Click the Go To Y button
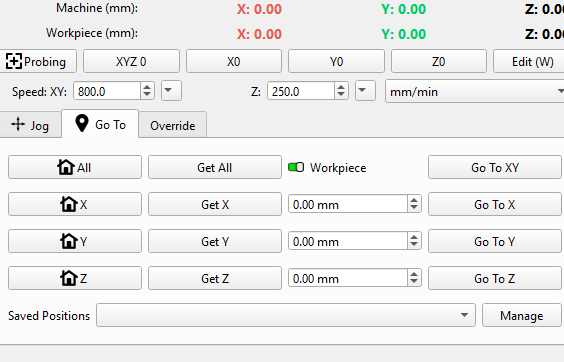 (x=495, y=241)
